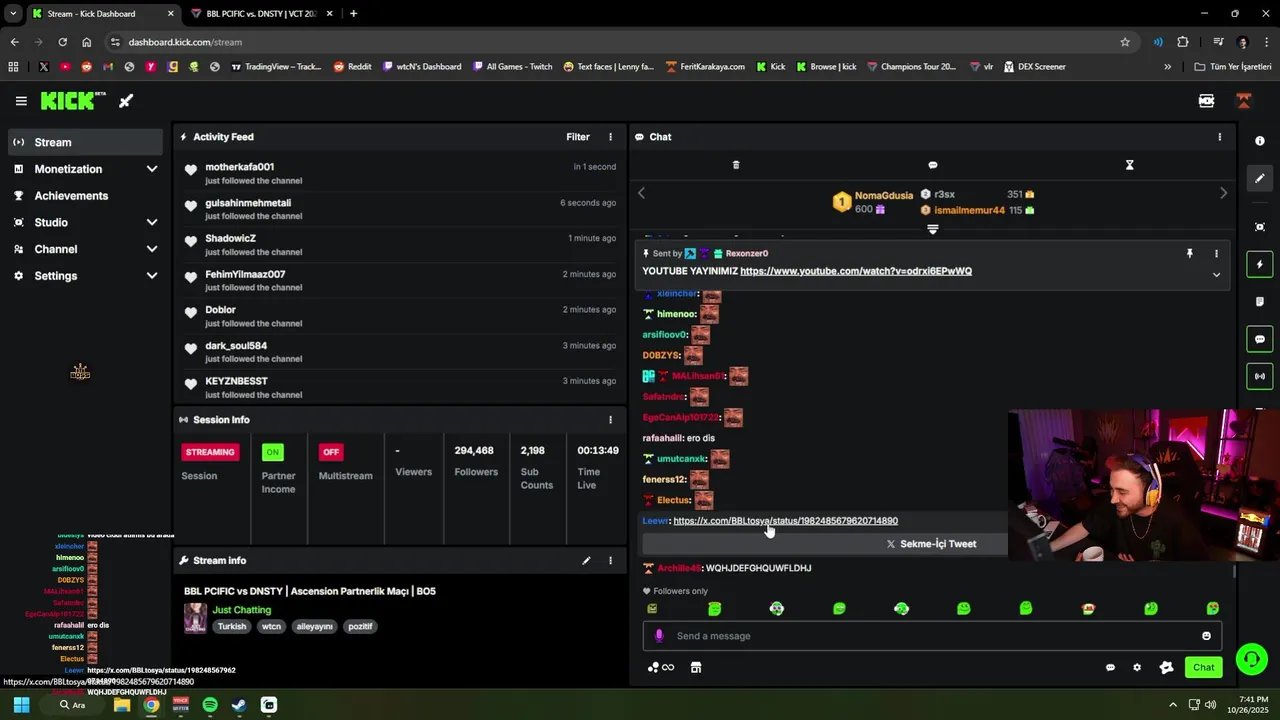Click the STREAMING session status badge
This screenshot has height=720, width=1280.
(210, 452)
